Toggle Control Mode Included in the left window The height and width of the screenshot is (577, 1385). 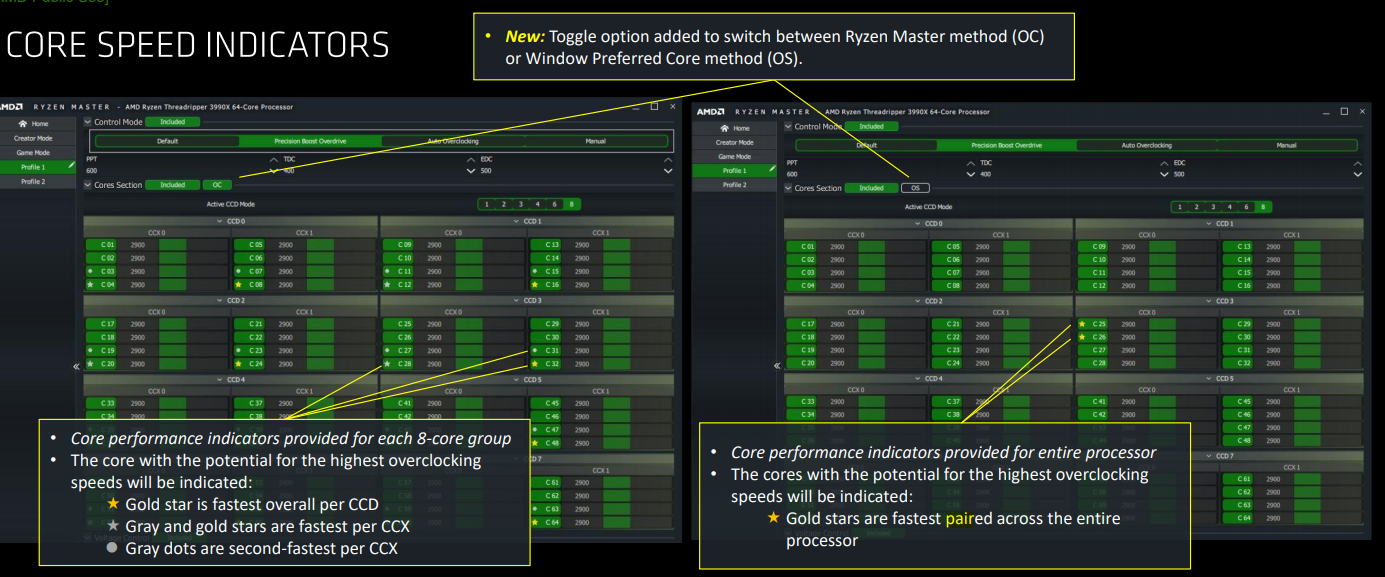pyautogui.click(x=172, y=122)
